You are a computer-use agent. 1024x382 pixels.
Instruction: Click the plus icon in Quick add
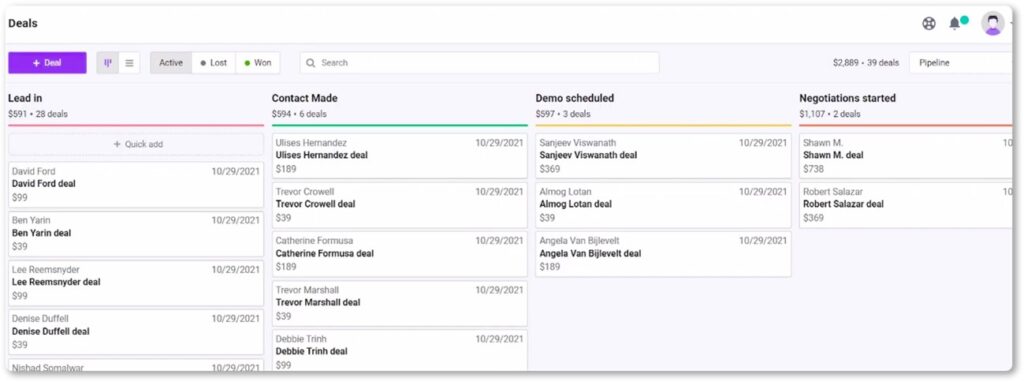118,144
